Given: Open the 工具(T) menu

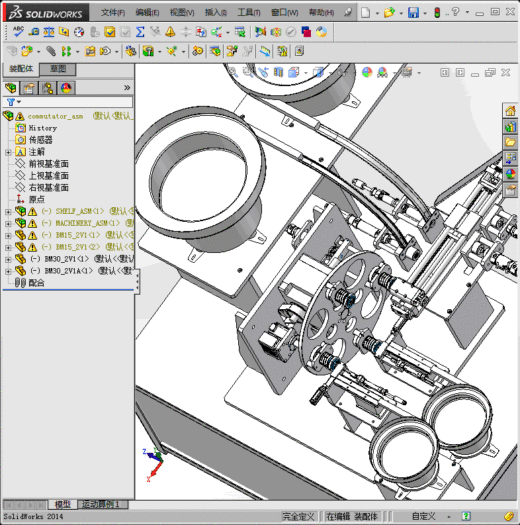Looking at the screenshot, I should (248, 13).
